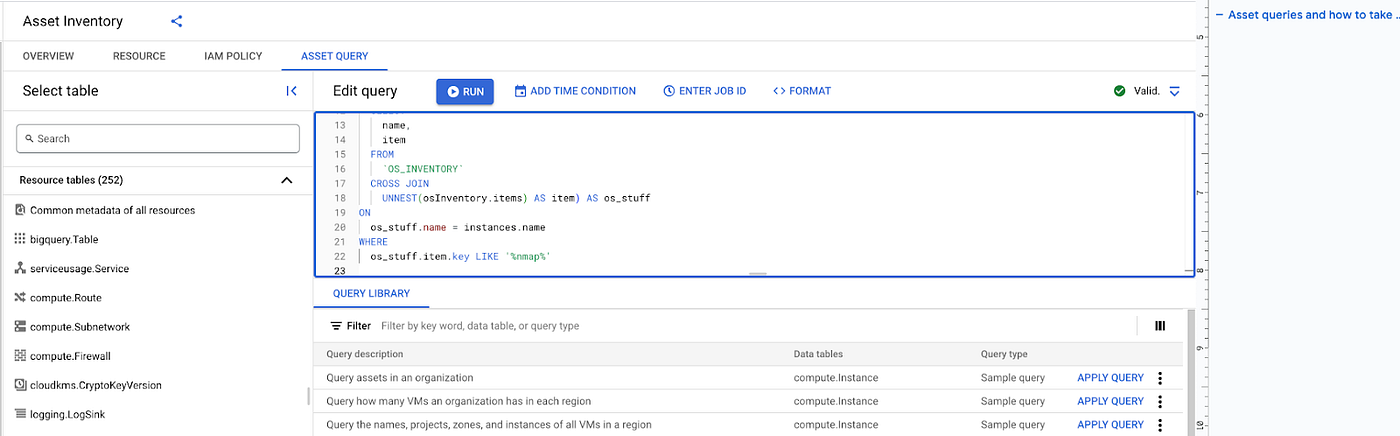This screenshot has height=436, width=1400.
Task: Apply query for names, projects, zones of VMs
Action: [x=1110, y=424]
